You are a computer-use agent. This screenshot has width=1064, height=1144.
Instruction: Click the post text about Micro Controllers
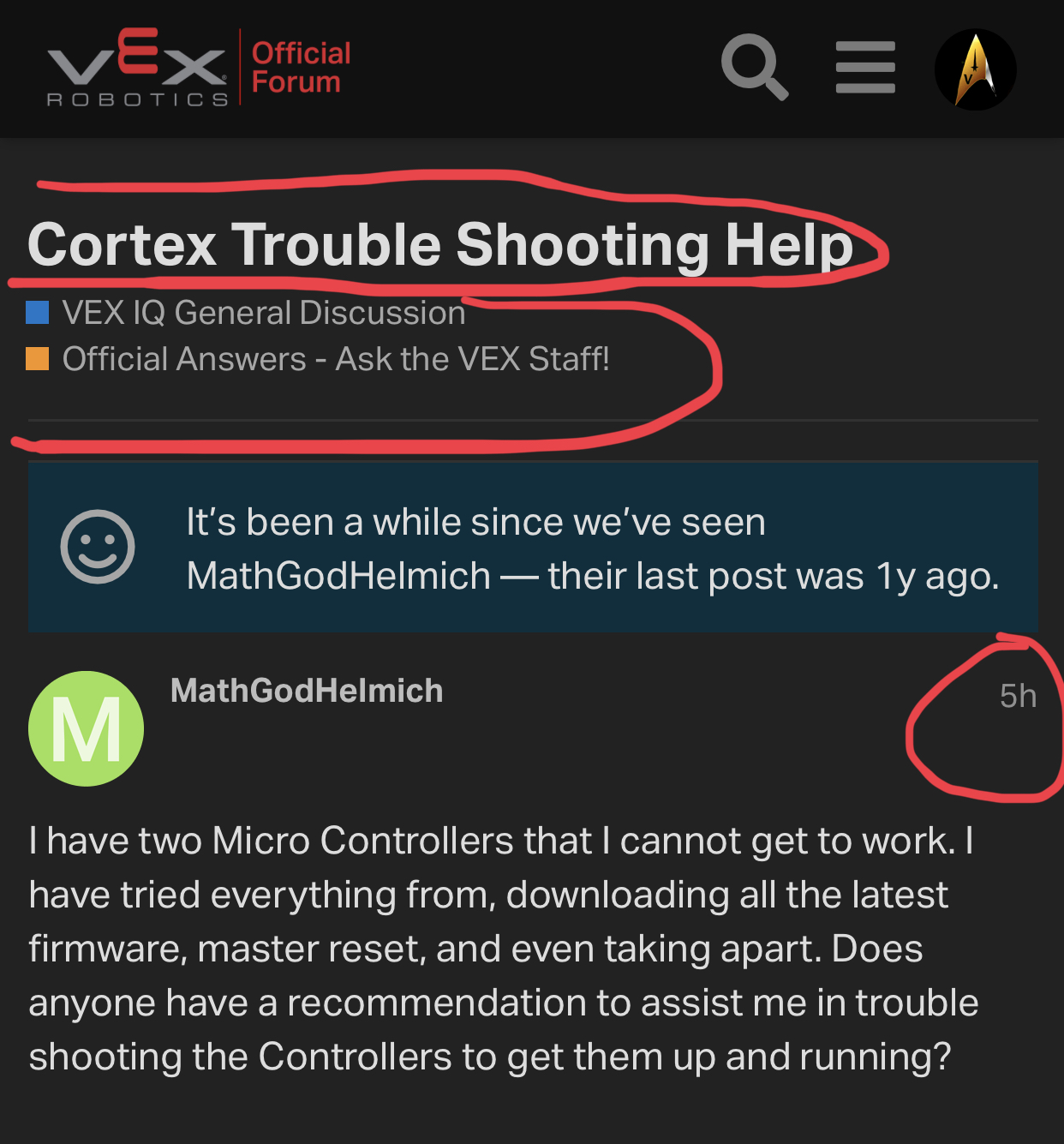tap(504, 949)
